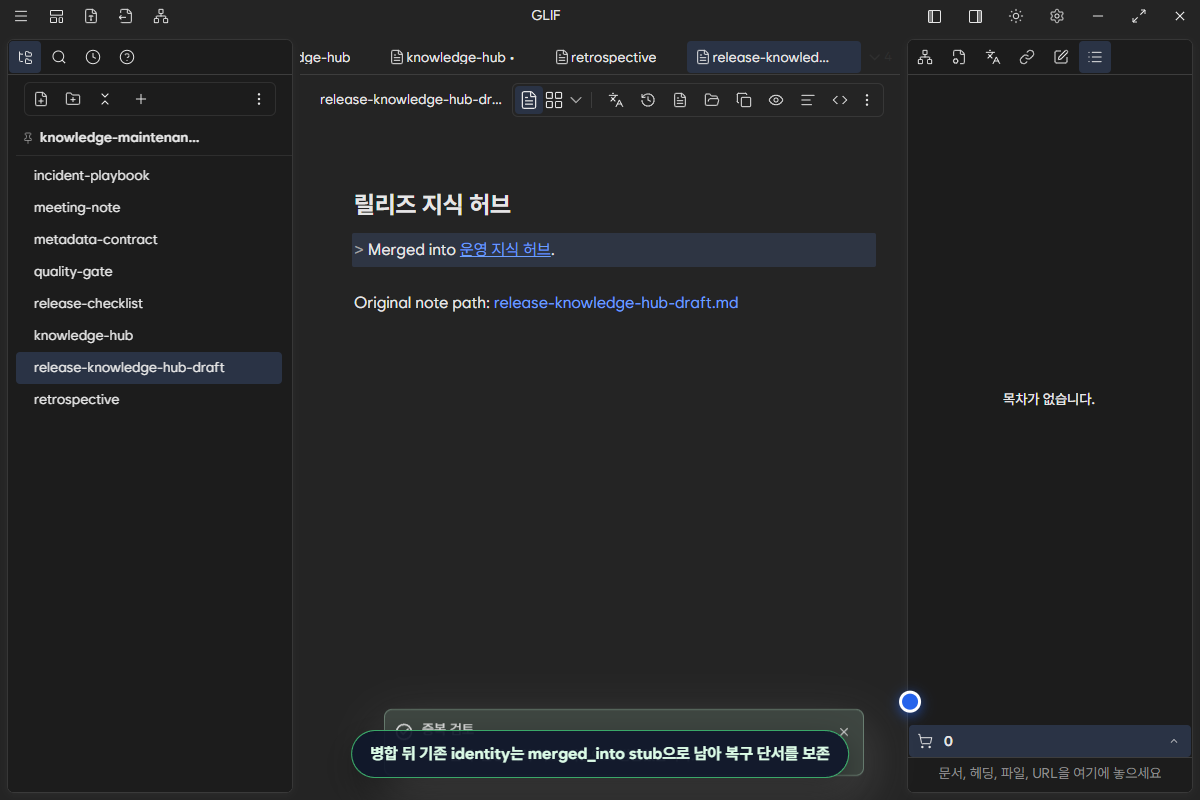This screenshot has width=1200, height=800.
Task: Click the plus add button in sidebar
Action: point(141,99)
